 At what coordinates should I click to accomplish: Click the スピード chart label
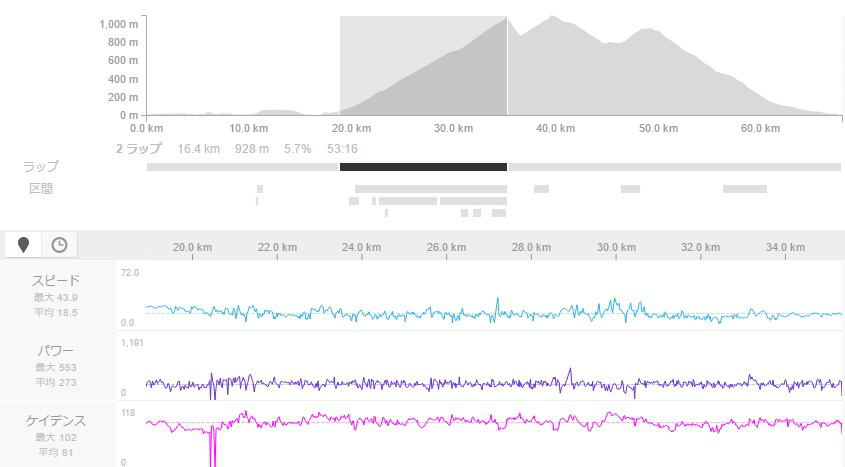[56, 280]
